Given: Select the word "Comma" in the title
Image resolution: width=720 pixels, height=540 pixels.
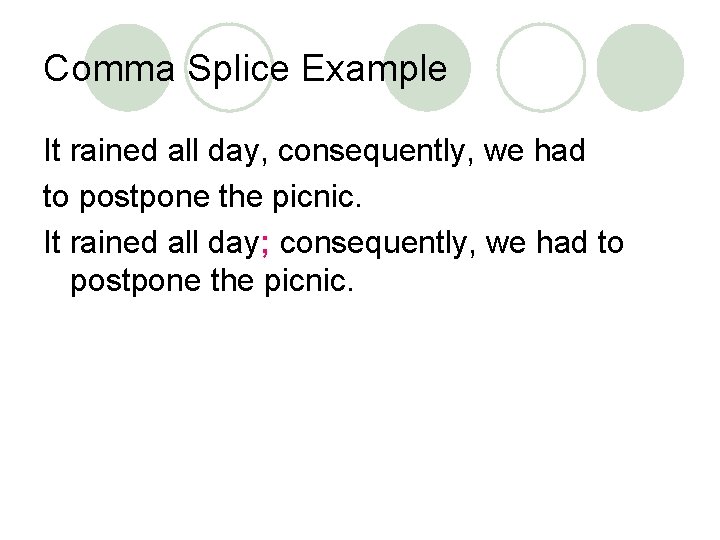Looking at the screenshot, I should tap(109, 68).
